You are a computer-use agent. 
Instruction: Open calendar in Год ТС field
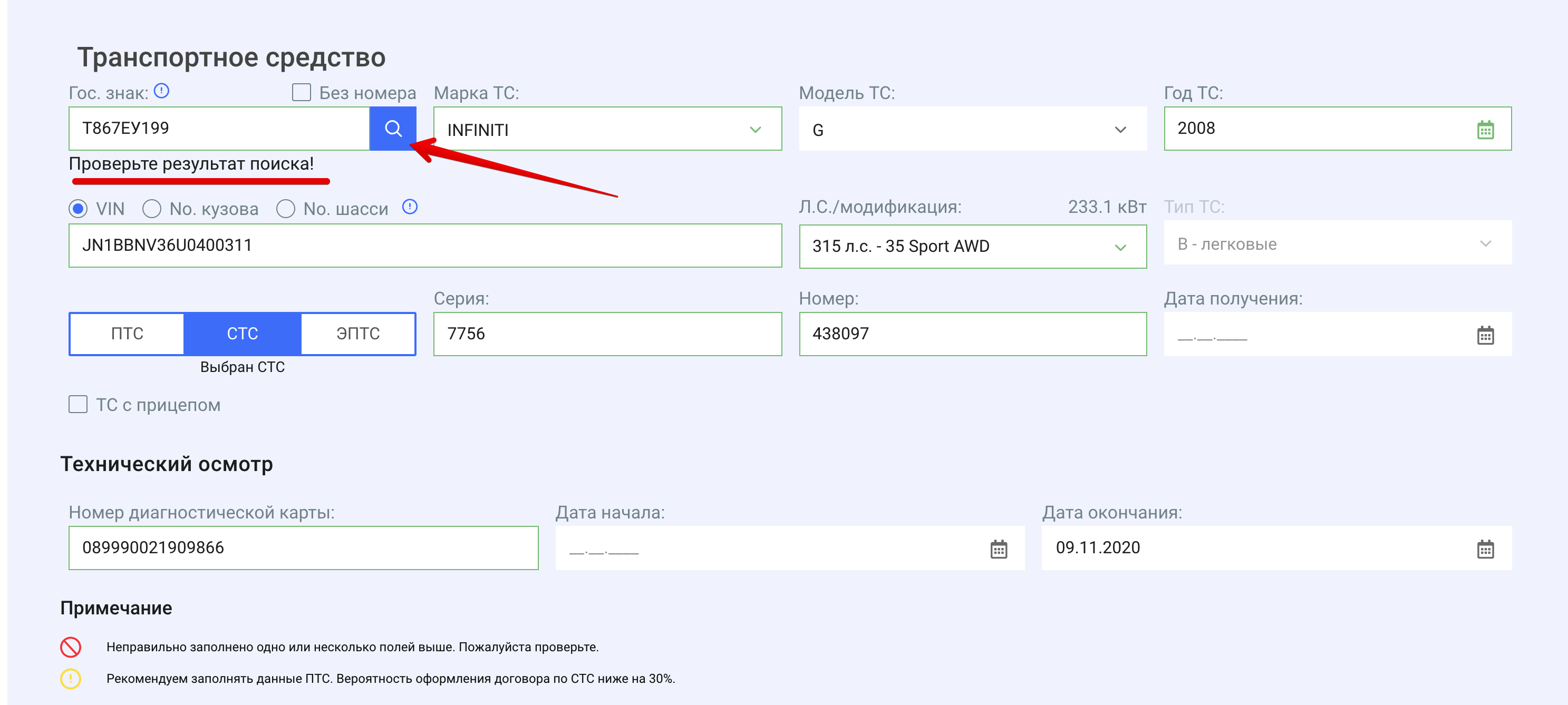(x=1485, y=130)
